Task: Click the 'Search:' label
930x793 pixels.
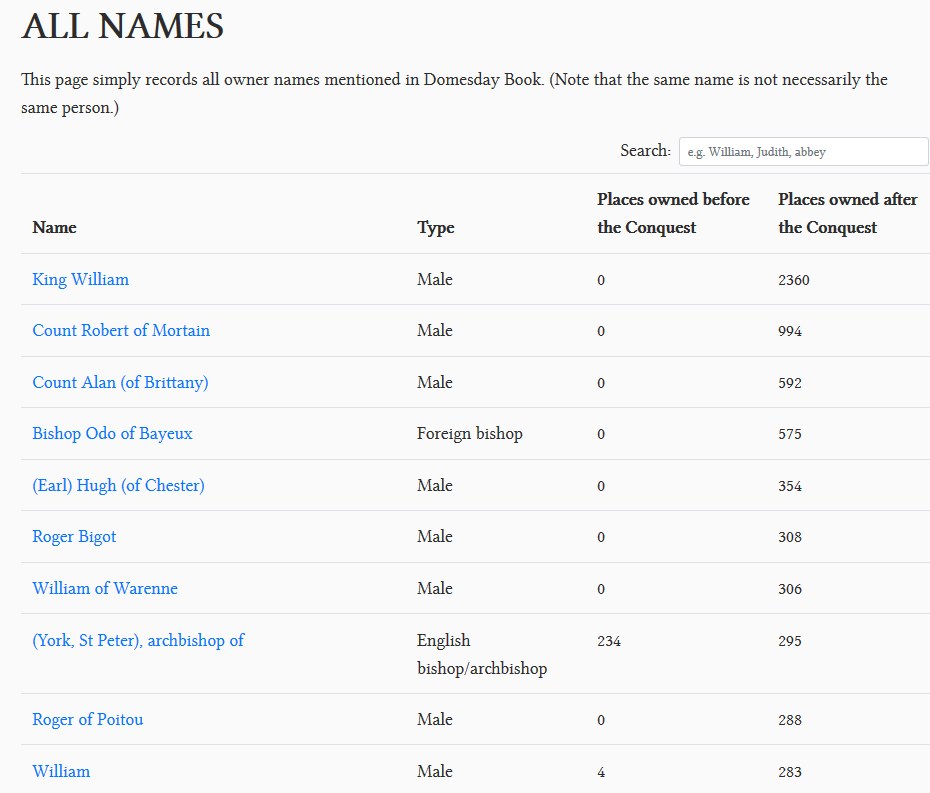Action: pyautogui.click(x=645, y=151)
